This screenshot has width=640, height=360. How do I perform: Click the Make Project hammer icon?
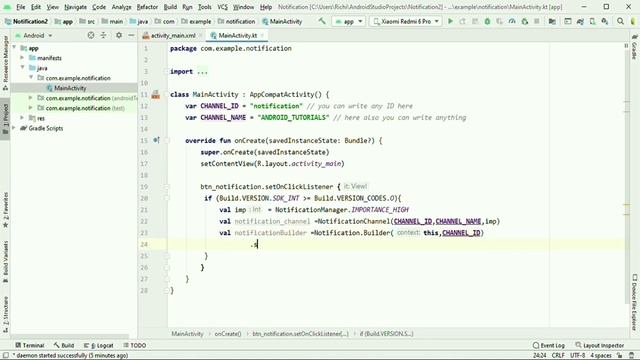pos(322,21)
